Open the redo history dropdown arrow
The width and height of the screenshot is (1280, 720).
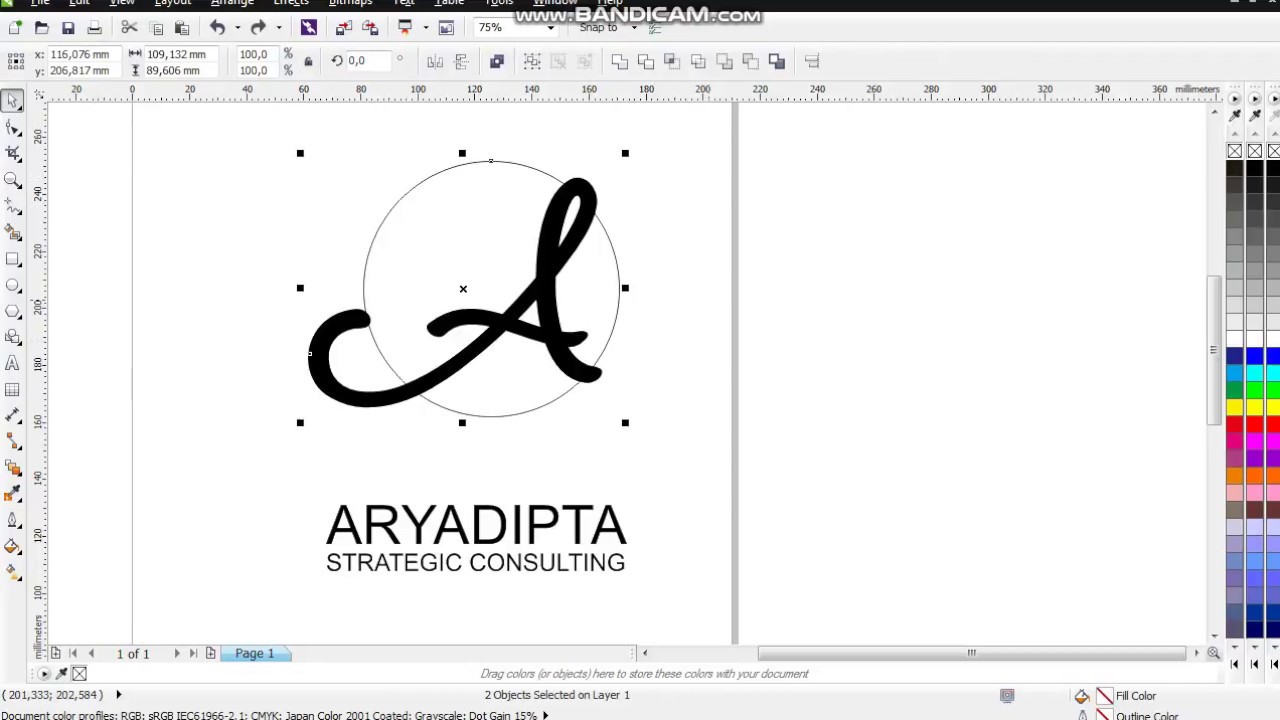[278, 28]
